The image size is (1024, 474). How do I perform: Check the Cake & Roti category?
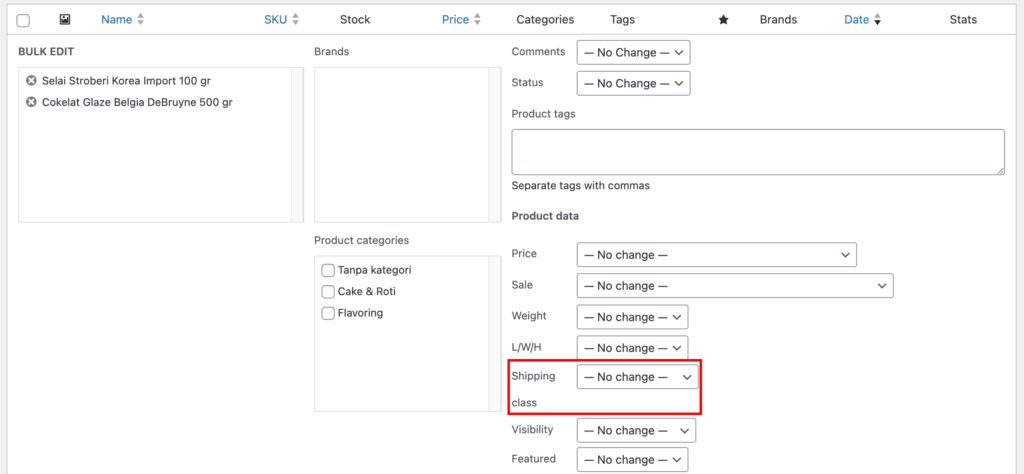click(328, 292)
